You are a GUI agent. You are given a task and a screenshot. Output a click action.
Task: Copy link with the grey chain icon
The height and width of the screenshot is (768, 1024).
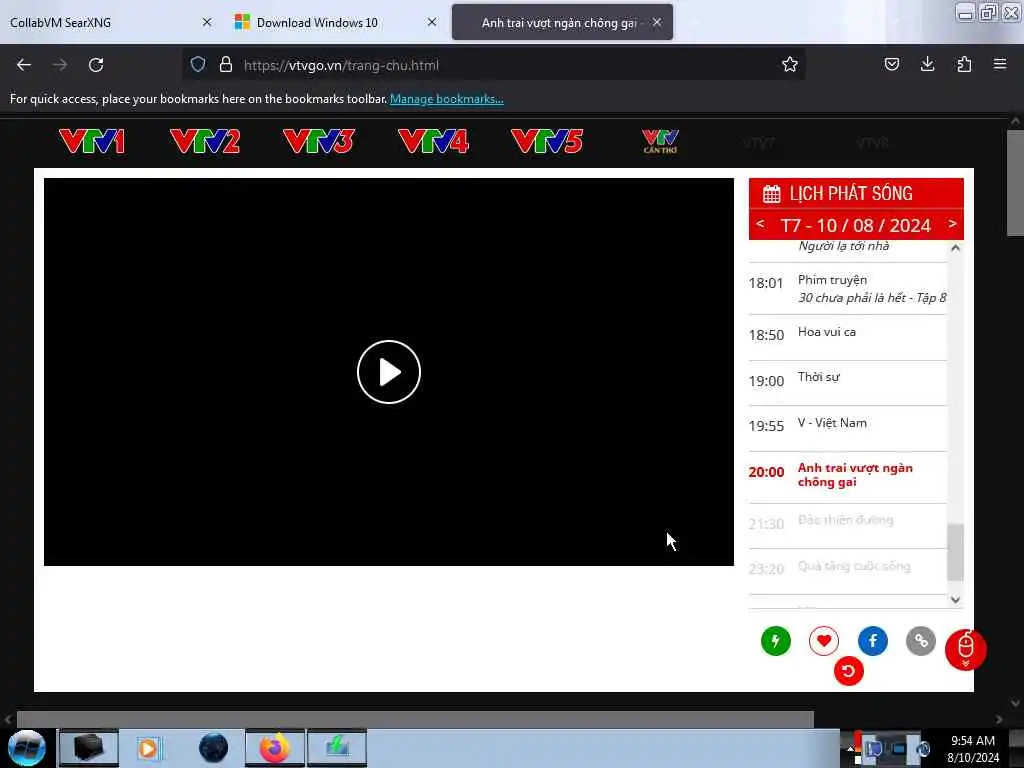pos(921,641)
